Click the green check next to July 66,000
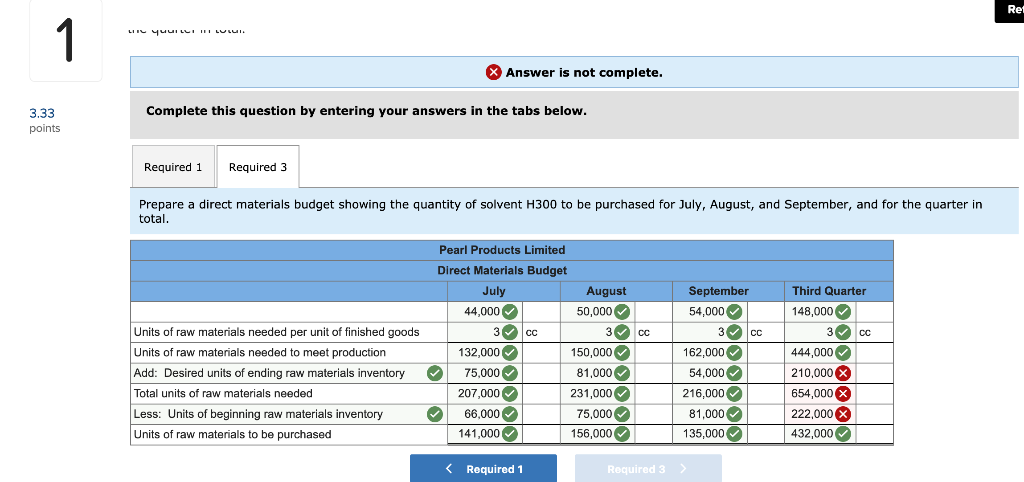Viewport: 1024px width, 482px height. (x=511, y=414)
